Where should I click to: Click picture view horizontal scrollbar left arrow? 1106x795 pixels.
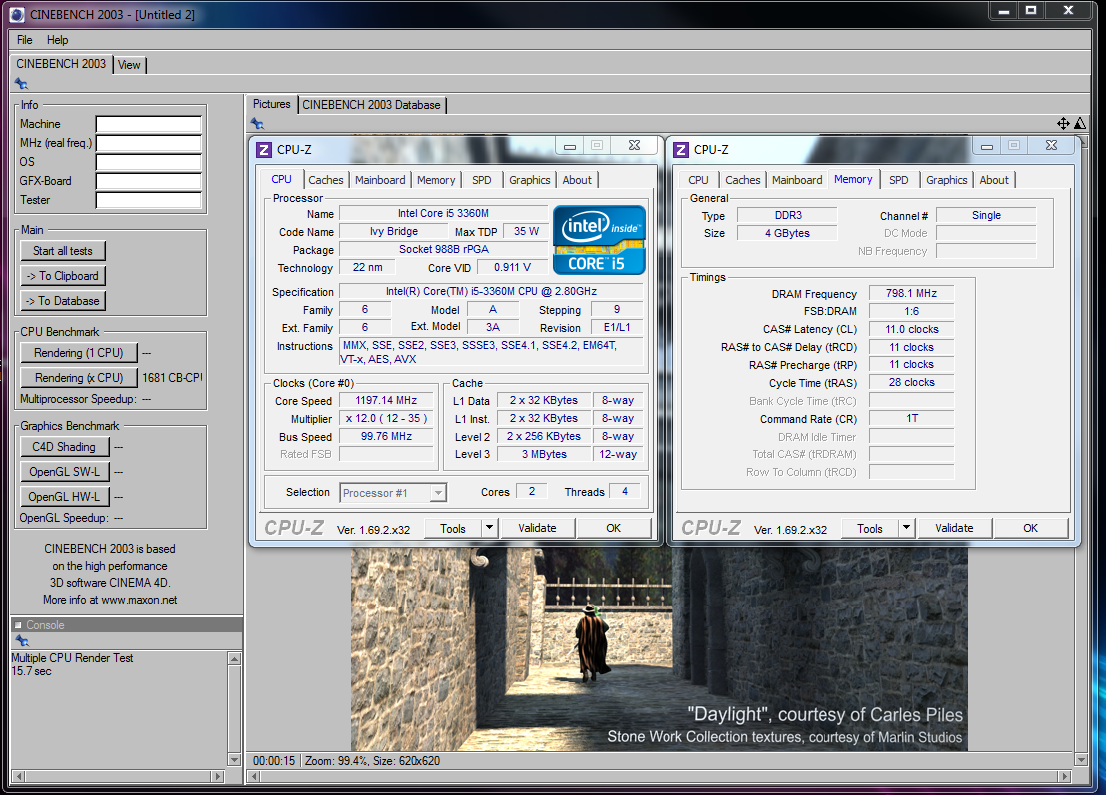click(254, 776)
